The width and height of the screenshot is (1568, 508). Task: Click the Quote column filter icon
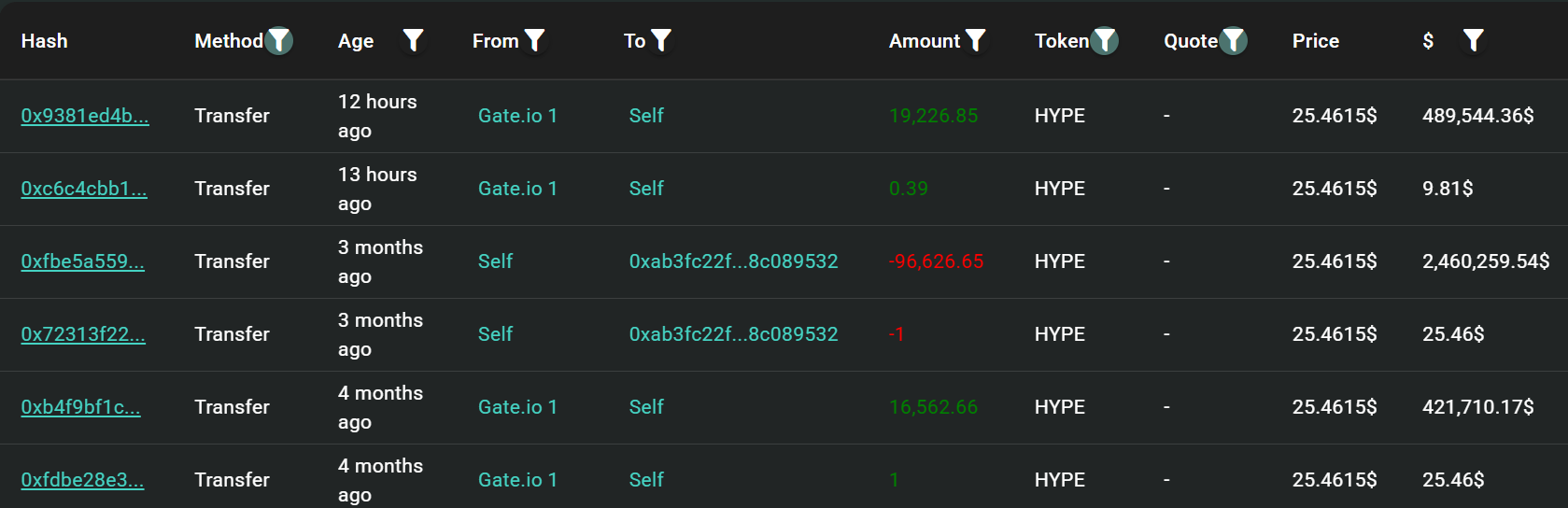pos(1234,40)
